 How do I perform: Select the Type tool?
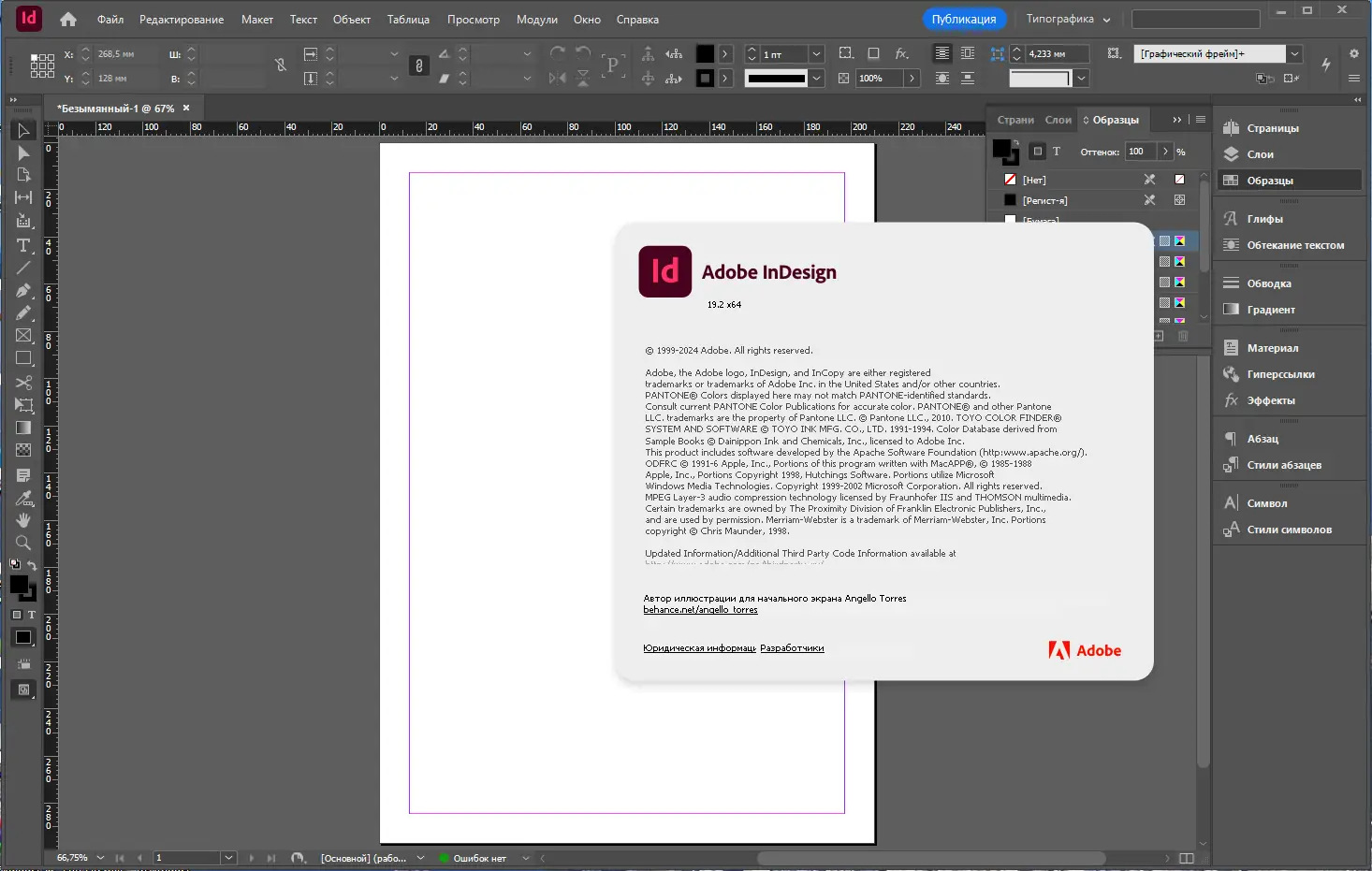(23, 245)
